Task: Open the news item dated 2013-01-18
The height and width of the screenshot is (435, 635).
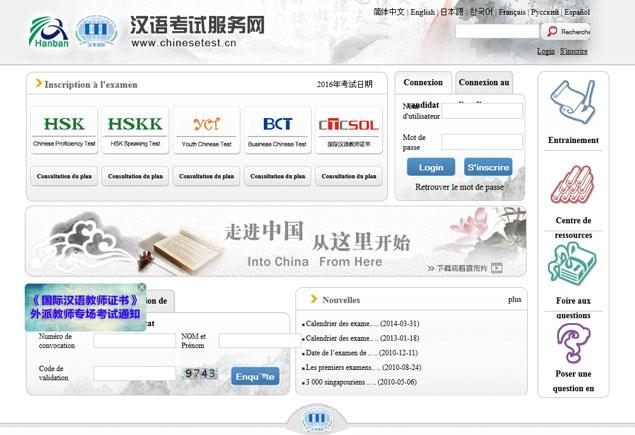Action: tap(360, 338)
